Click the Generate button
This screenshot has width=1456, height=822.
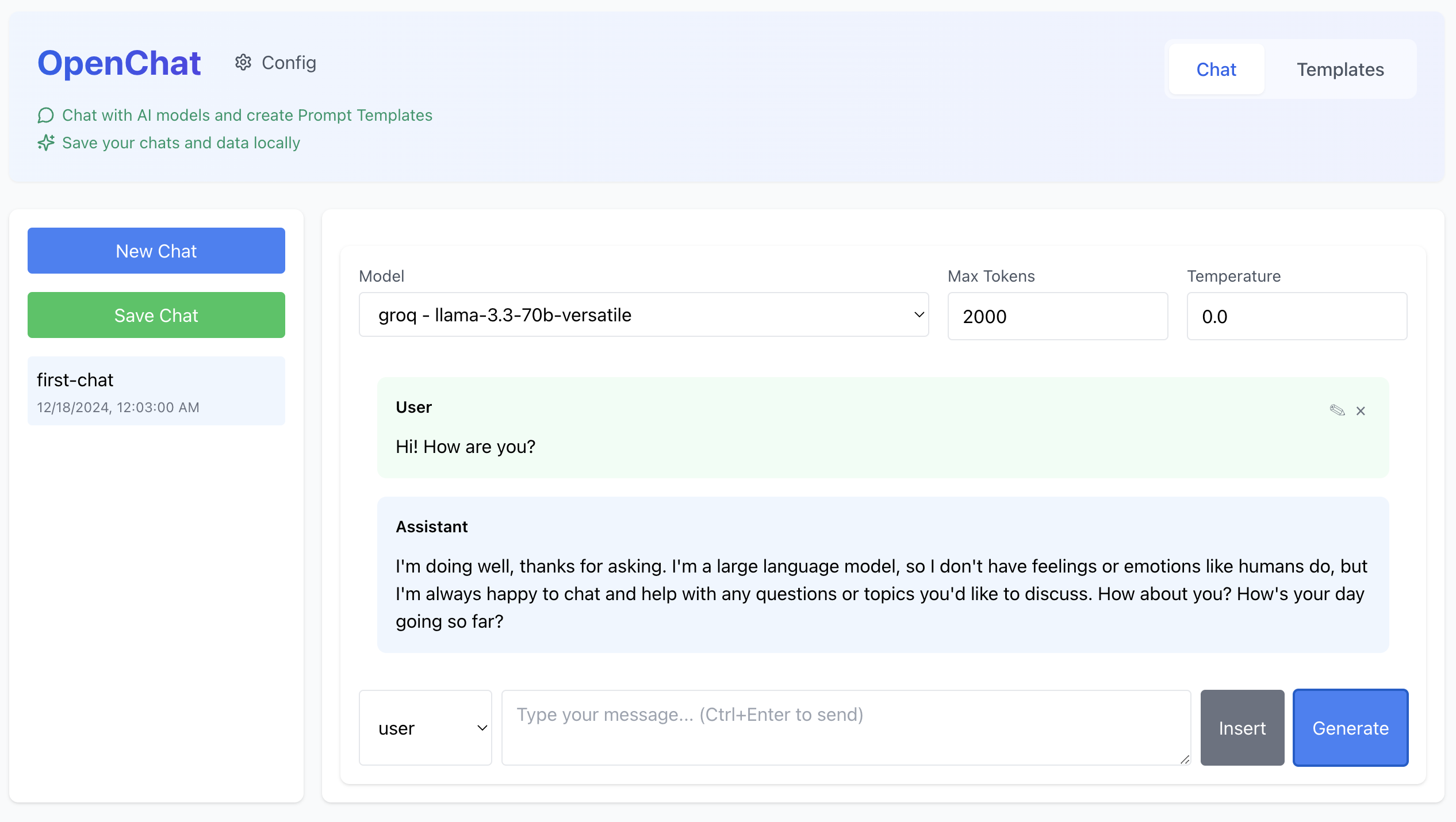pyautogui.click(x=1350, y=728)
